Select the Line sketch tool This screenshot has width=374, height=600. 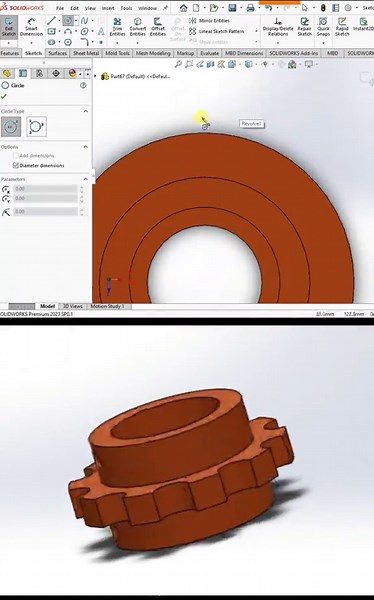(51, 21)
